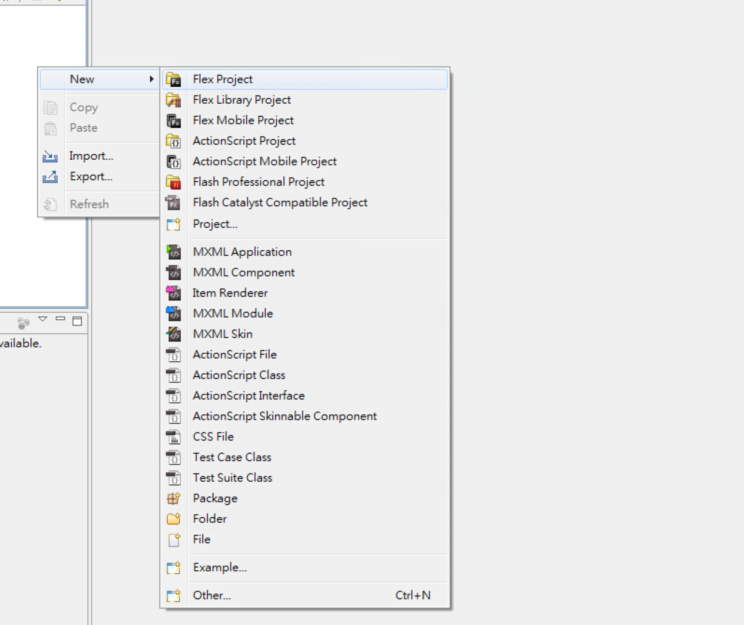Click the ActionScript Class icon
Image resolution: width=744 pixels, height=625 pixels.
174,375
